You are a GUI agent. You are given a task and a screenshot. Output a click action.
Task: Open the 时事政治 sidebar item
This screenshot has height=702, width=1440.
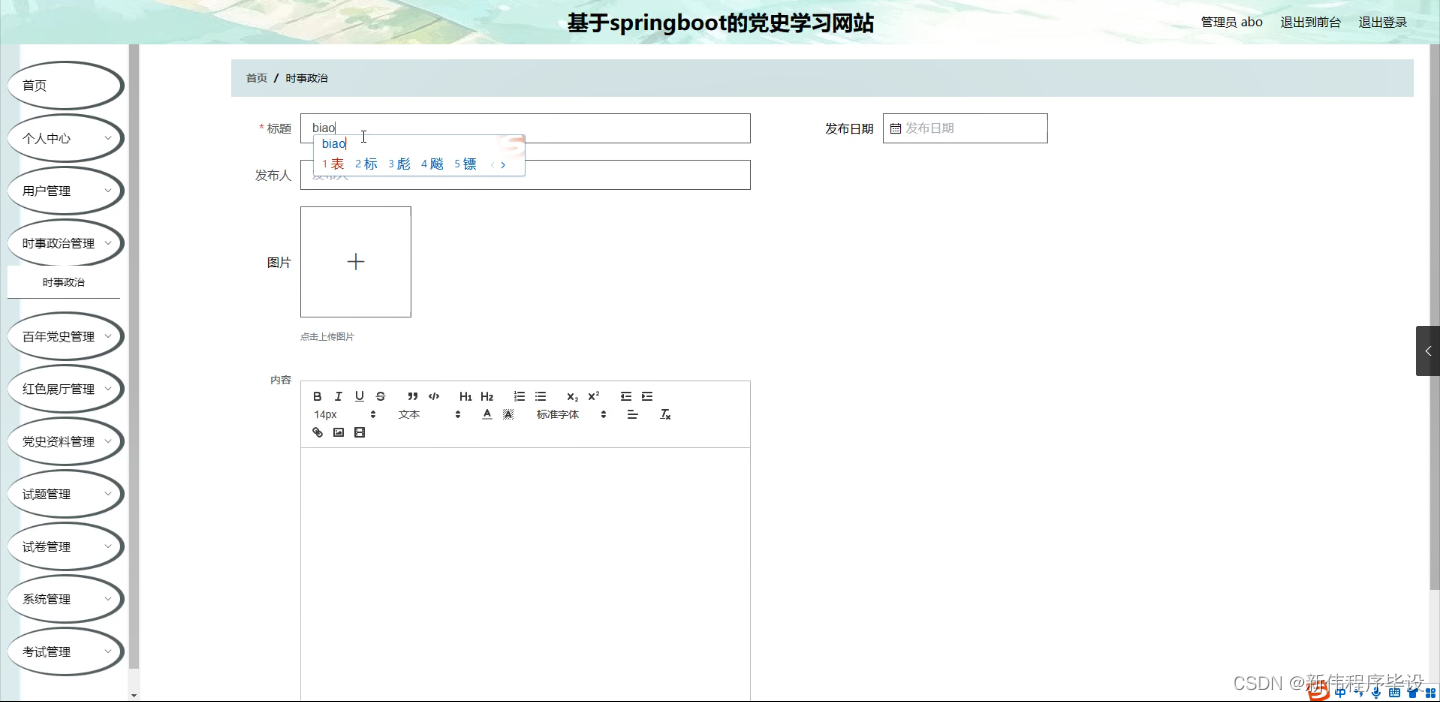65,281
